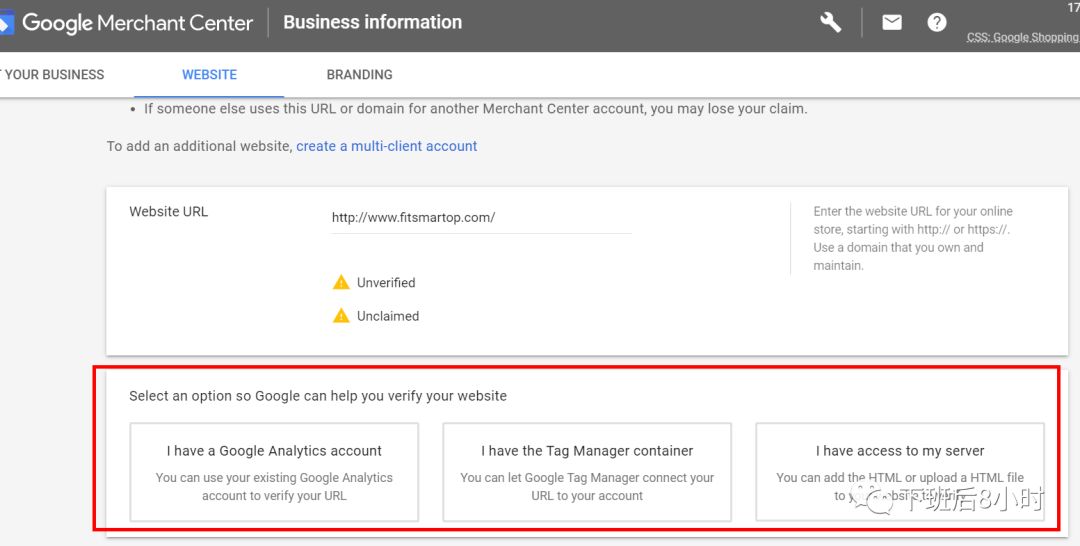The height and width of the screenshot is (546, 1080).
Task: Click the Unverified status text
Action: 386,283
